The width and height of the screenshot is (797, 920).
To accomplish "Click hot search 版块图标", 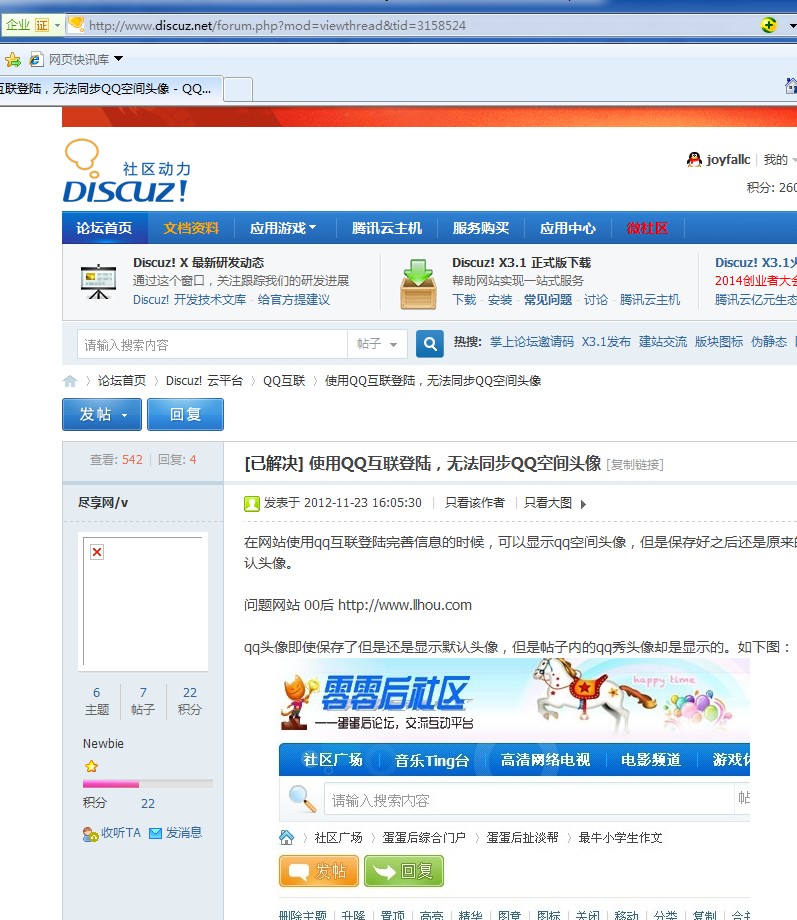I will point(719,341).
